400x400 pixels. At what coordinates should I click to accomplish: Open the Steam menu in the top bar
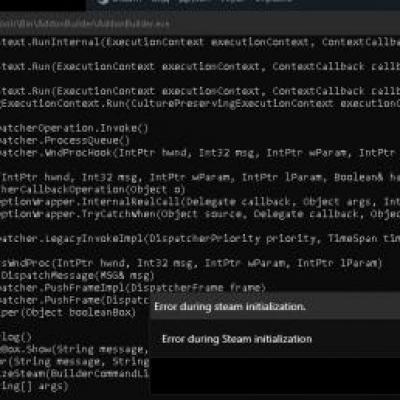click(125, 1)
